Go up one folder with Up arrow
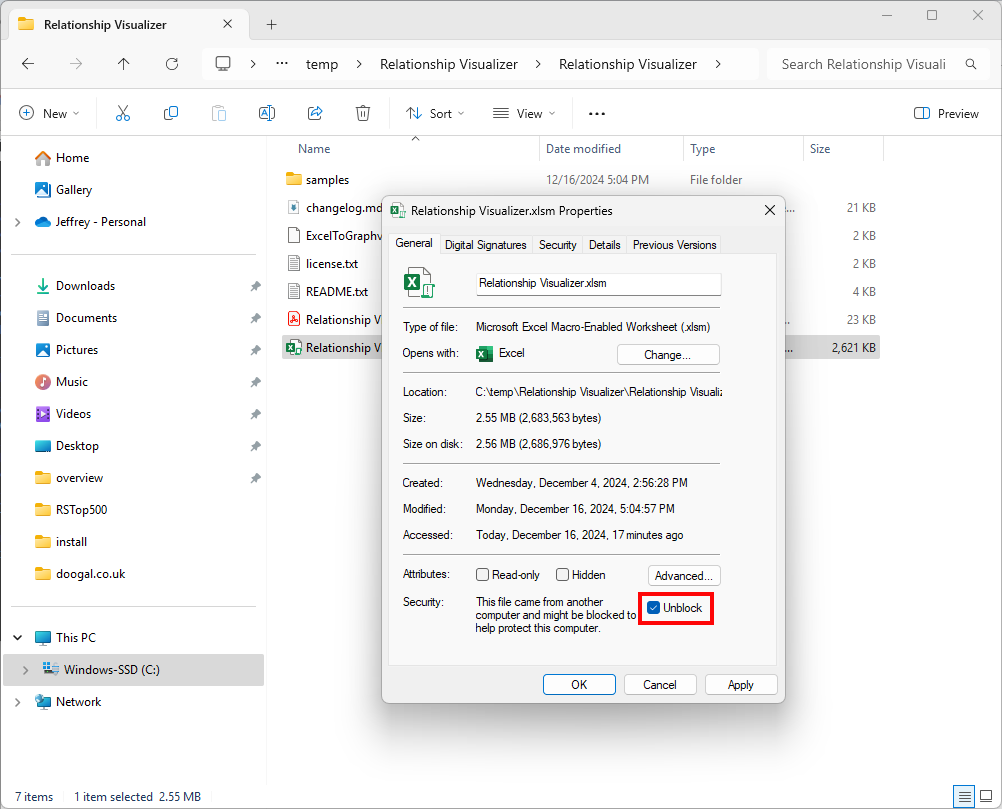1002x809 pixels. click(x=123, y=64)
